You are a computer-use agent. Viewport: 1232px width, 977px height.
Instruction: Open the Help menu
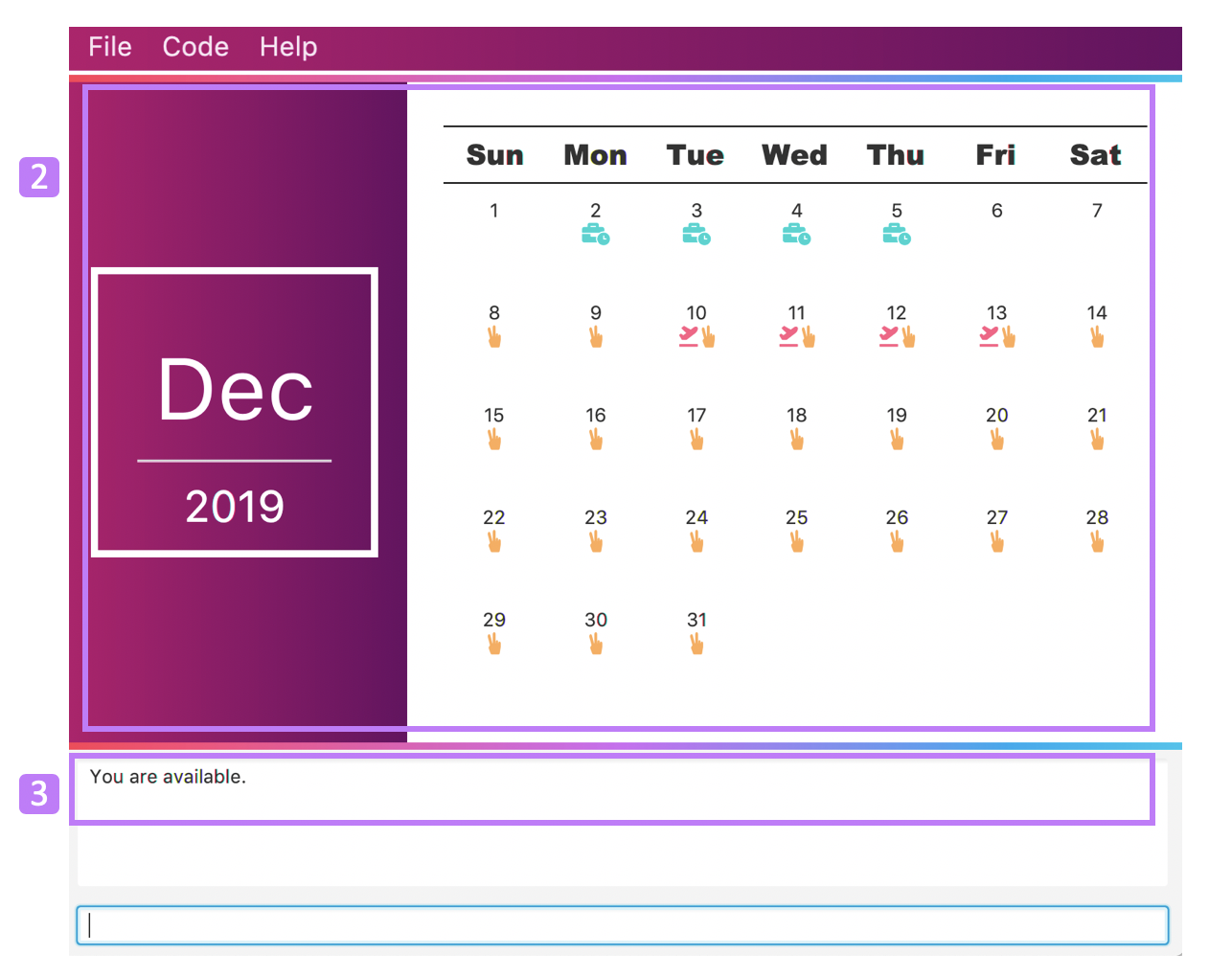point(288,47)
